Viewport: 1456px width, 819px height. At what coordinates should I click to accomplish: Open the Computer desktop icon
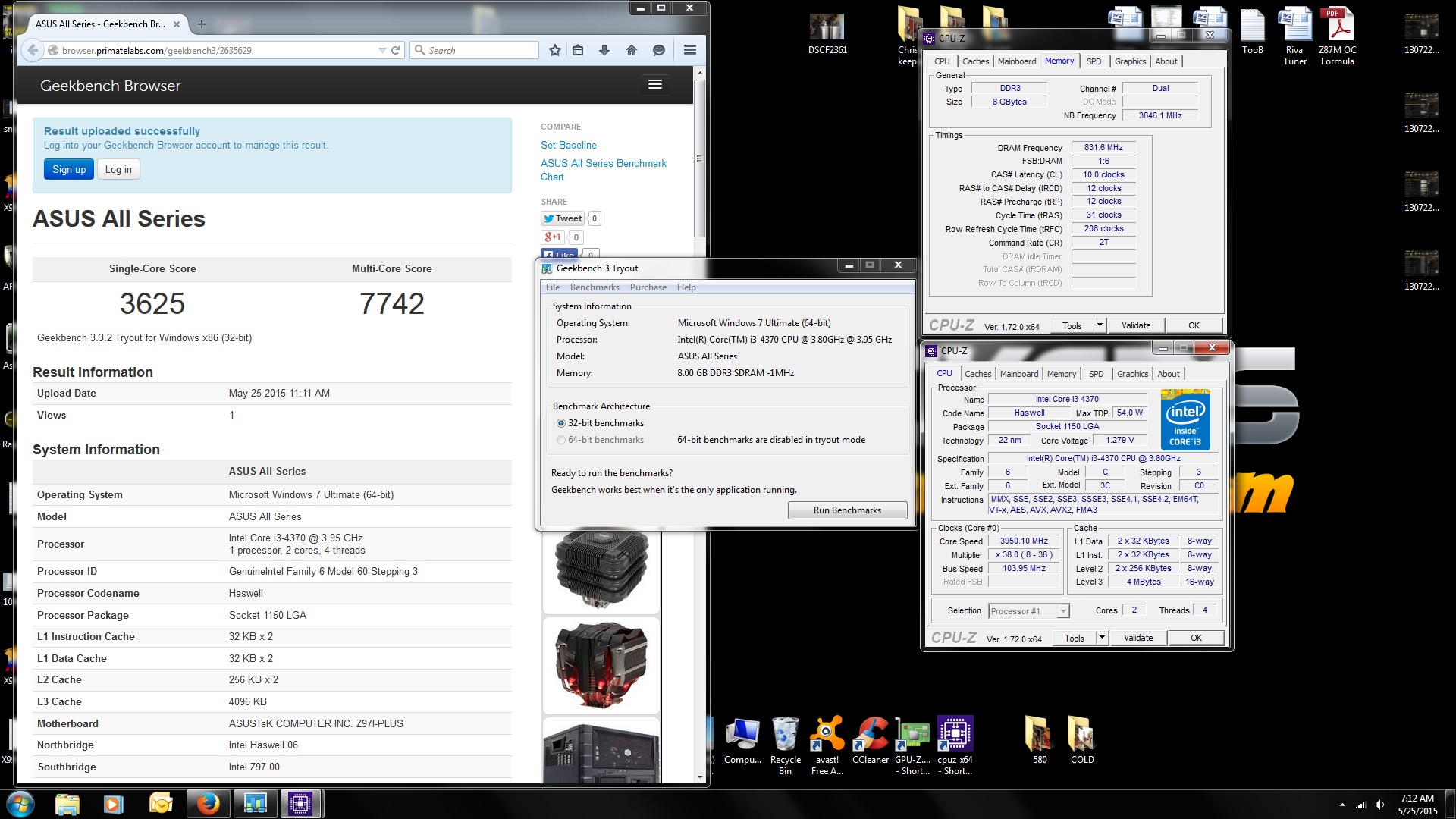(742, 741)
